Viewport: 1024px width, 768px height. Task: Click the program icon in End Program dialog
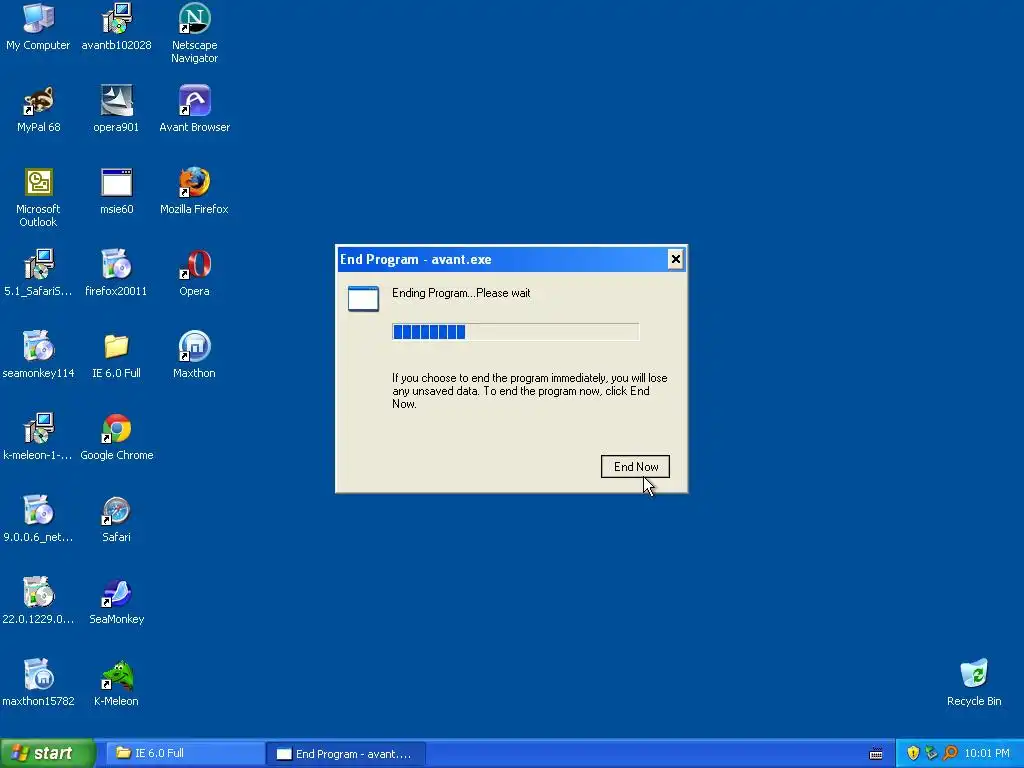[x=363, y=298]
